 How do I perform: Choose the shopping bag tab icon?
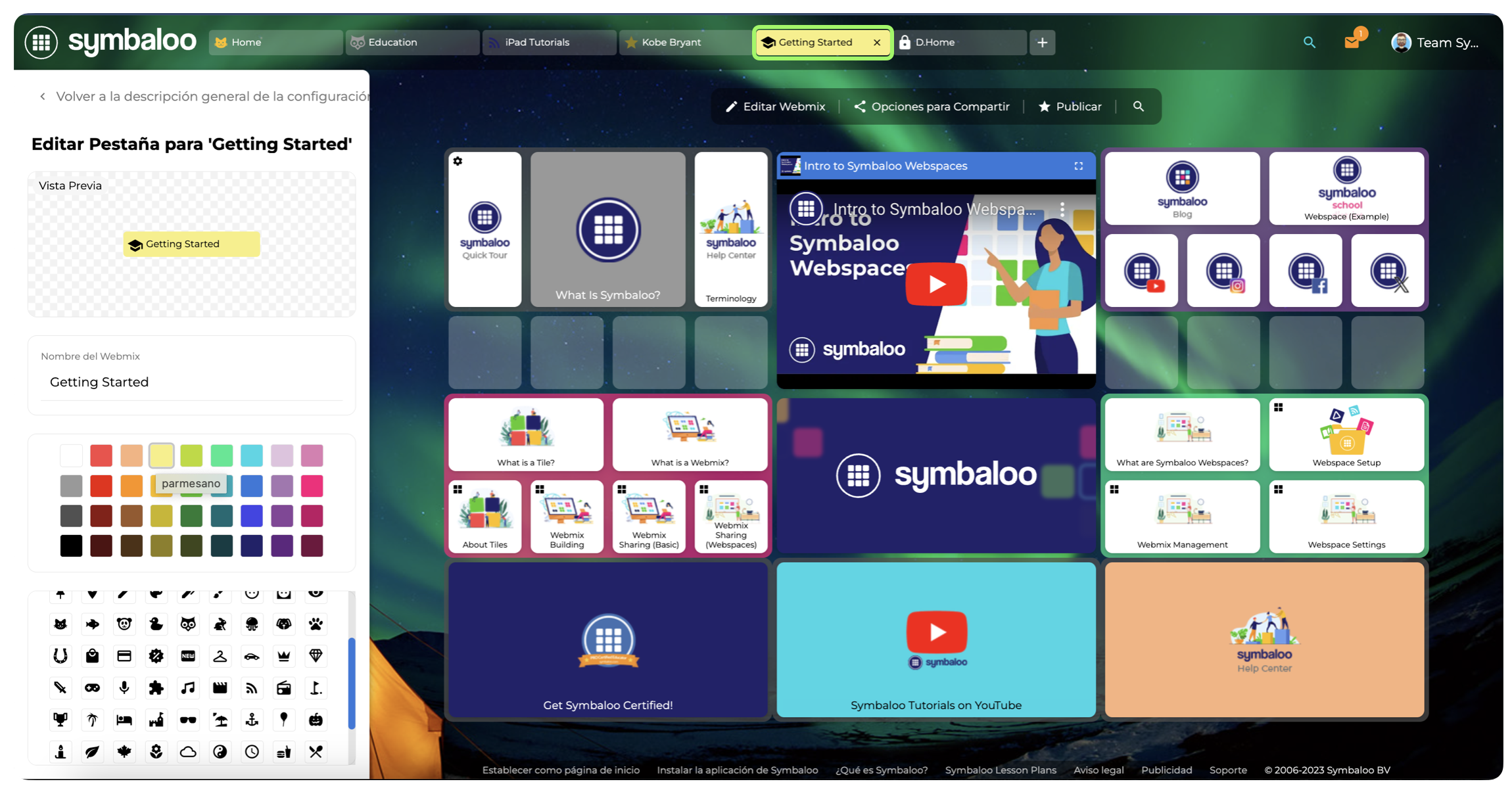[92, 655]
